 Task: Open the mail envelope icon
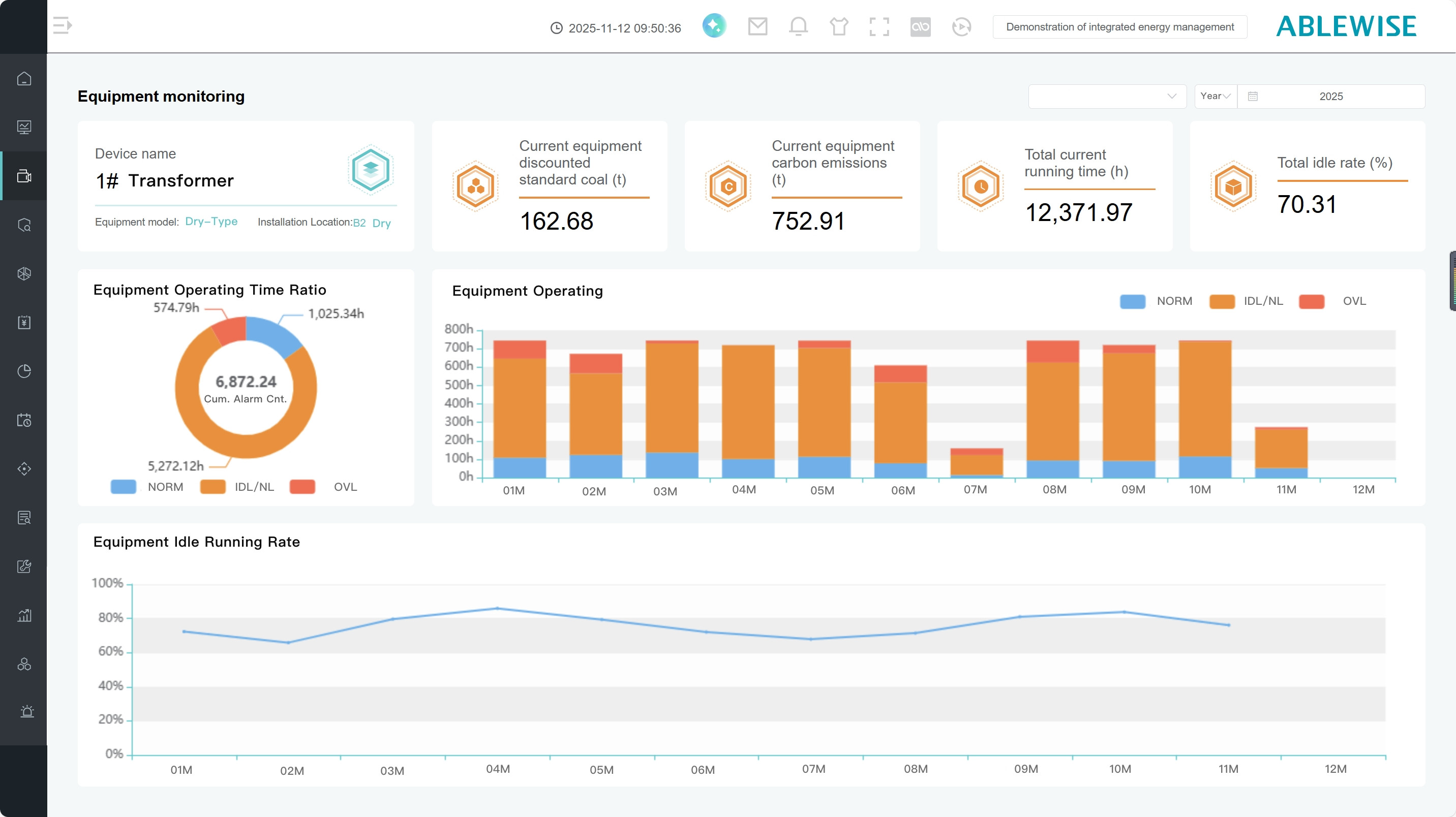tap(757, 26)
